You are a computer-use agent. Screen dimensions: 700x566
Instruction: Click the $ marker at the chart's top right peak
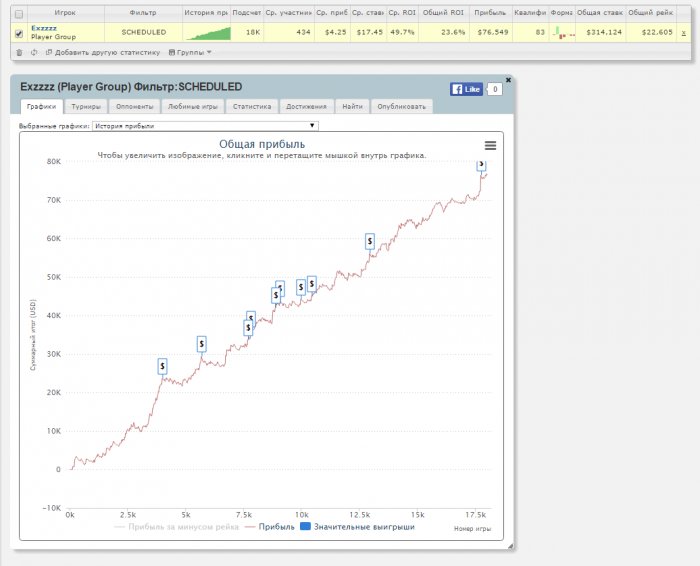481,165
